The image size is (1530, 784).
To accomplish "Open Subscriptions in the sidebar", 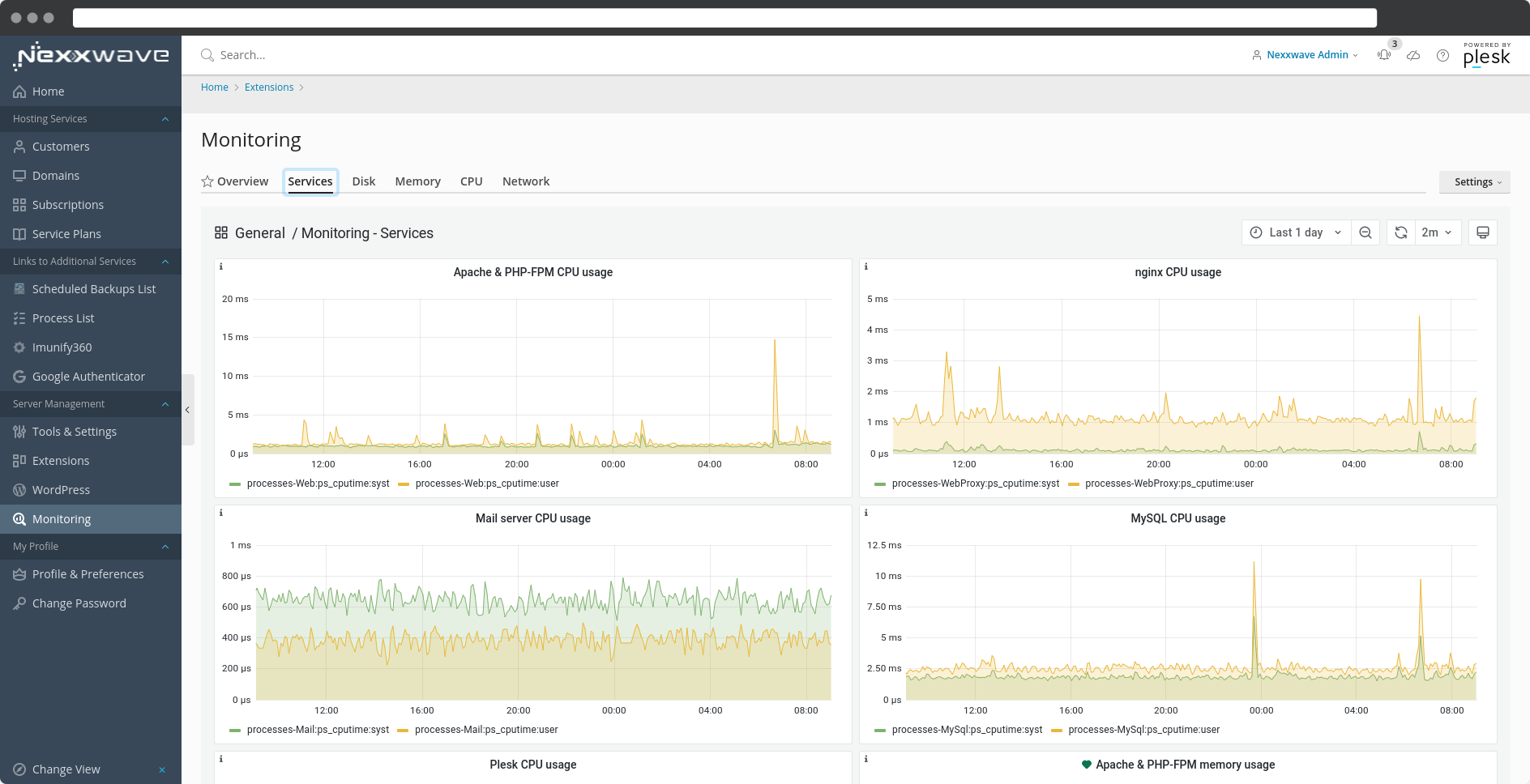I will 91,205.
